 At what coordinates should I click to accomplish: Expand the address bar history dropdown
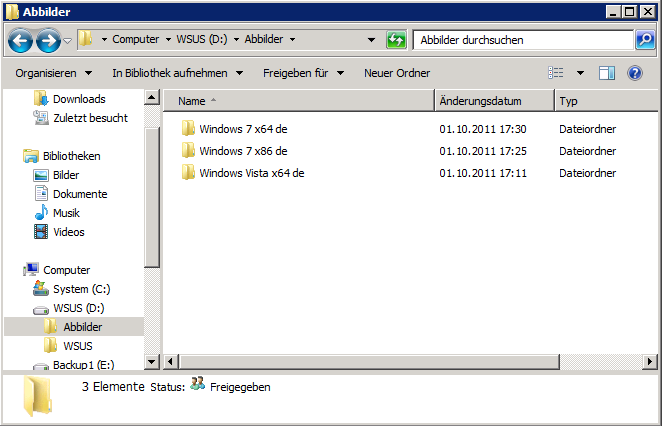tap(371, 40)
